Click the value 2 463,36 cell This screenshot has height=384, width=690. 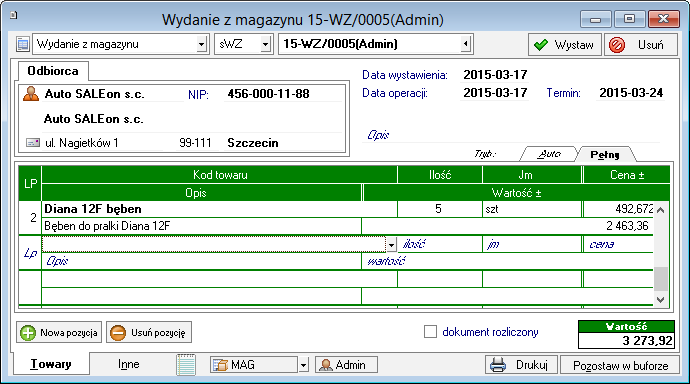pos(507,226)
